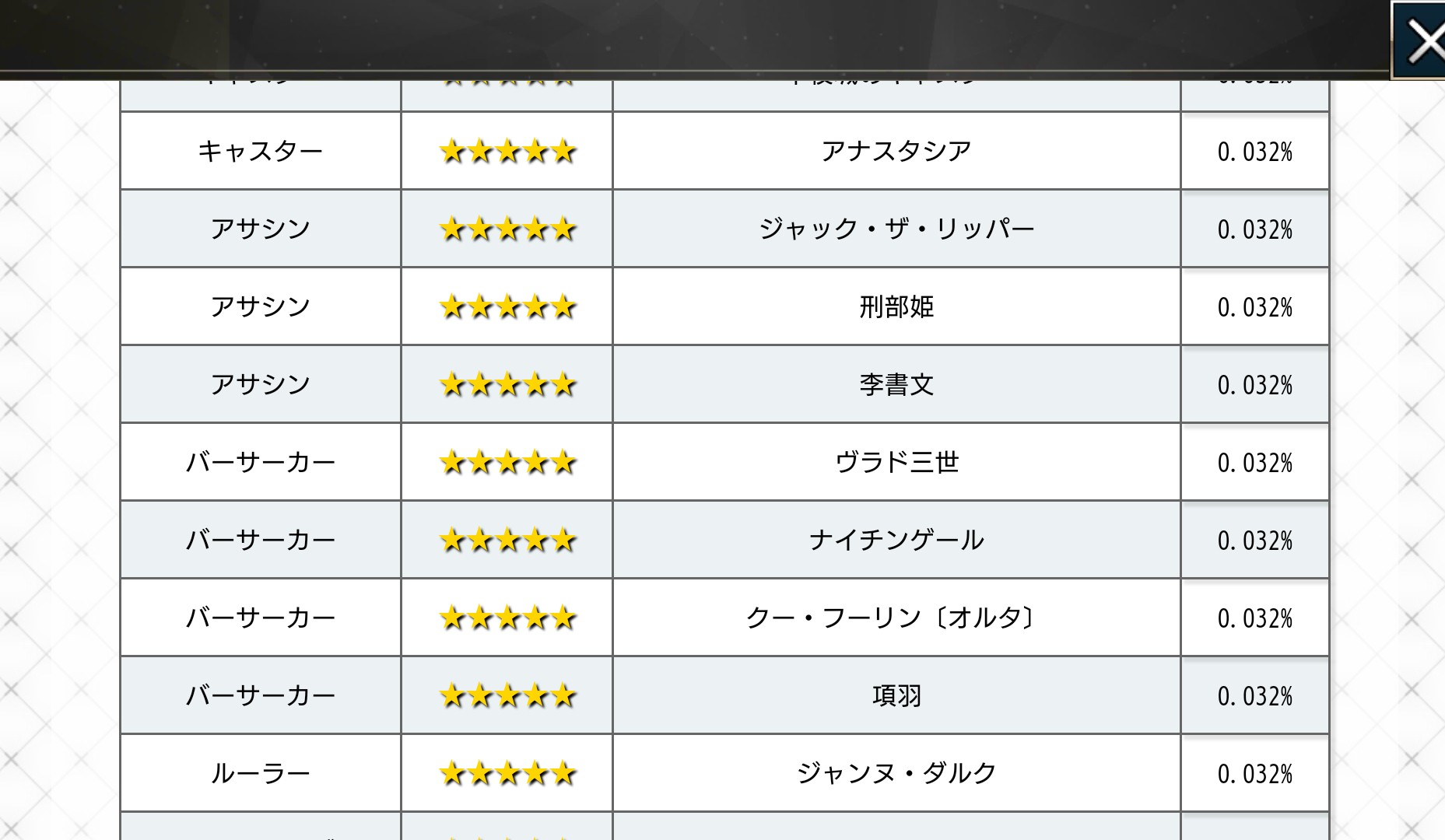Viewport: 1445px width, 840px height.
Task: Click the star rating for 項羽
Action: coord(507,695)
